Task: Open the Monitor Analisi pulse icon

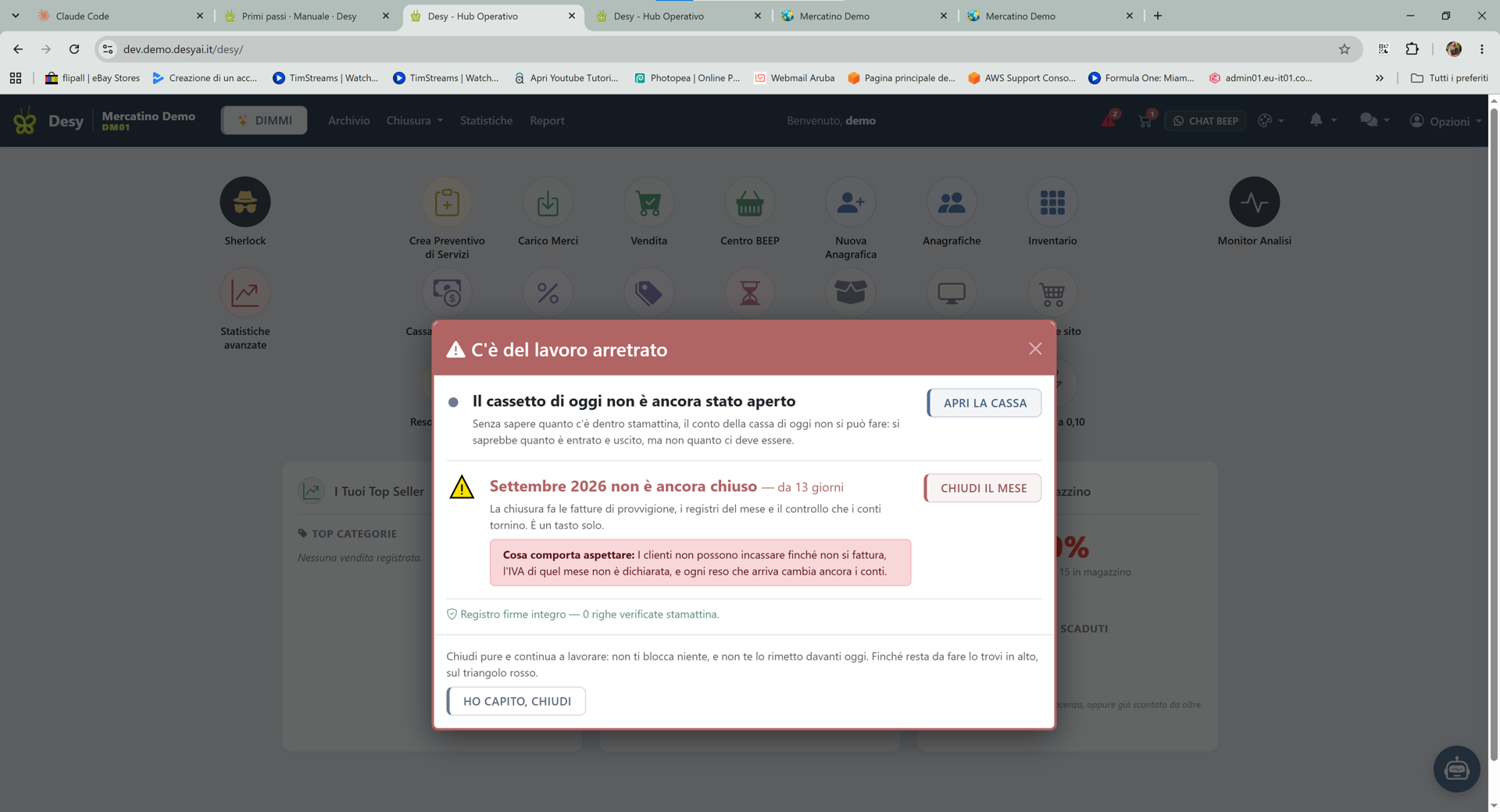Action: pos(1254,202)
